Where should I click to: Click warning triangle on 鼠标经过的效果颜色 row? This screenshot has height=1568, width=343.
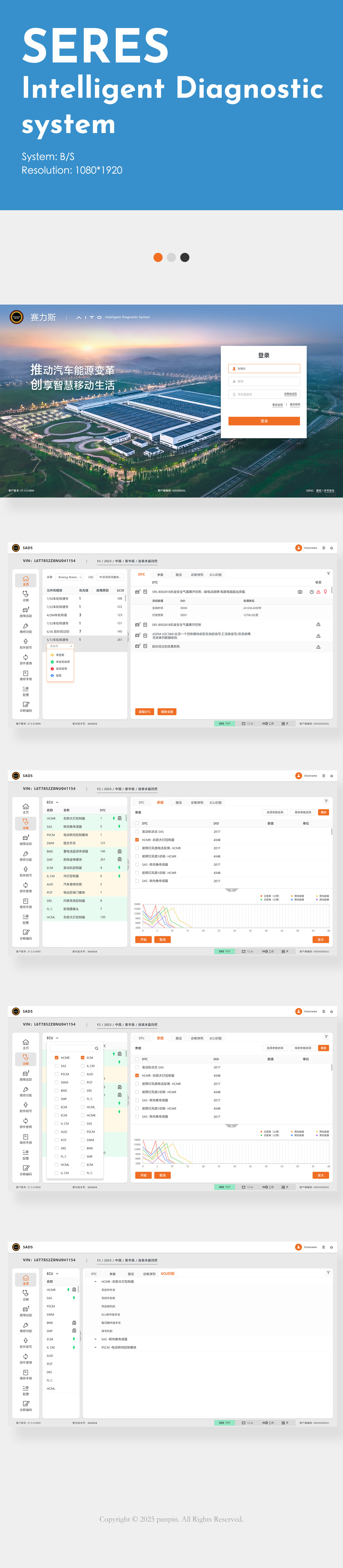coord(318,647)
